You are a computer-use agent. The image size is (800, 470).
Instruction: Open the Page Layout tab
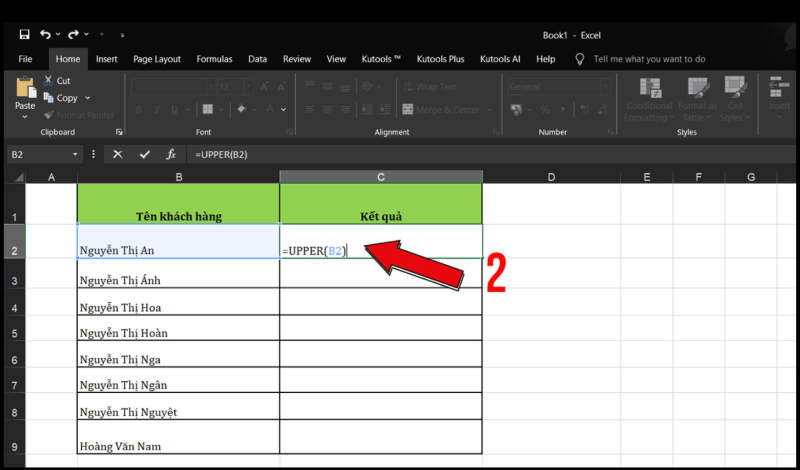(x=157, y=59)
